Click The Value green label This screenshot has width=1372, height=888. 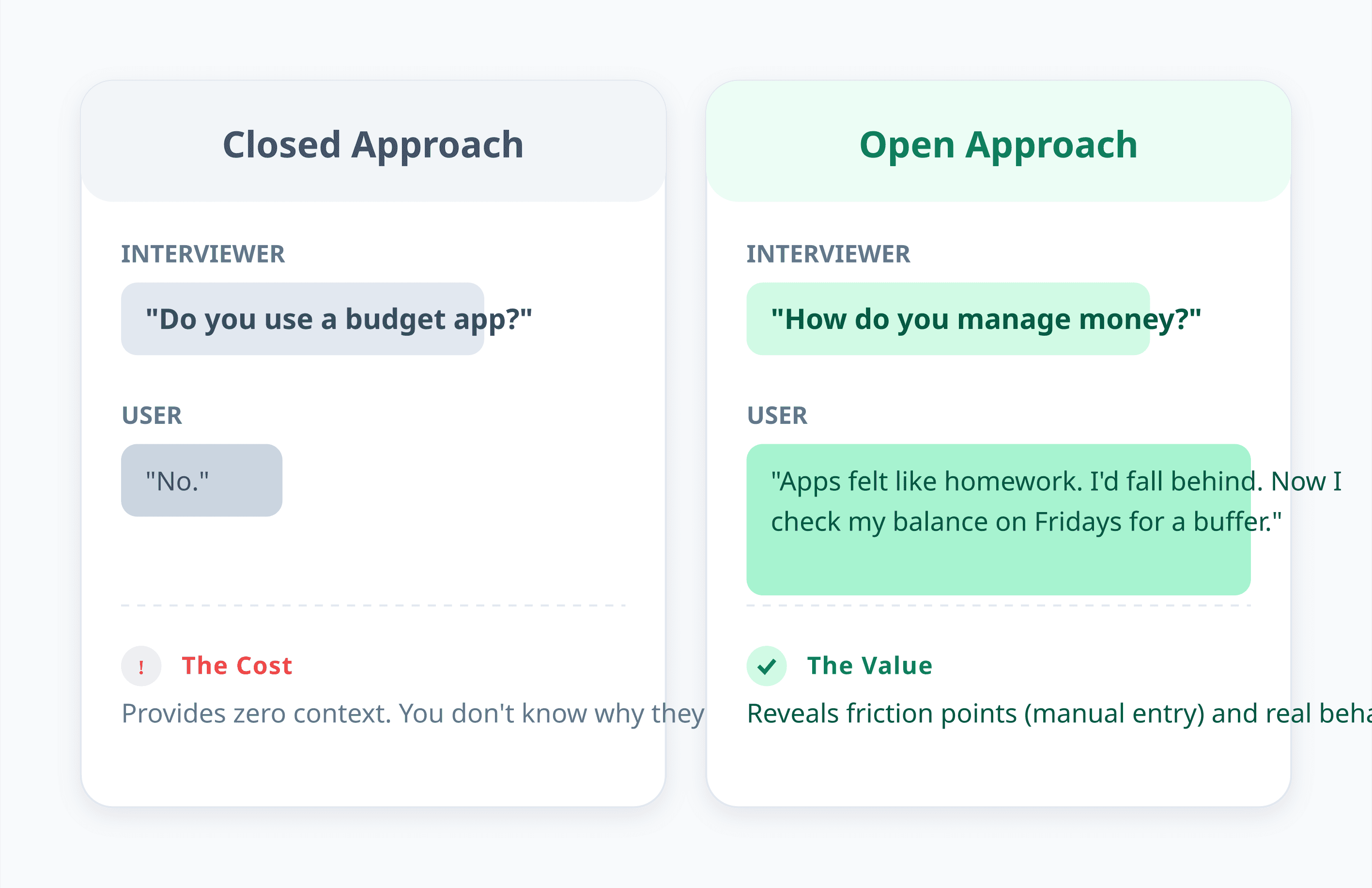click(869, 666)
